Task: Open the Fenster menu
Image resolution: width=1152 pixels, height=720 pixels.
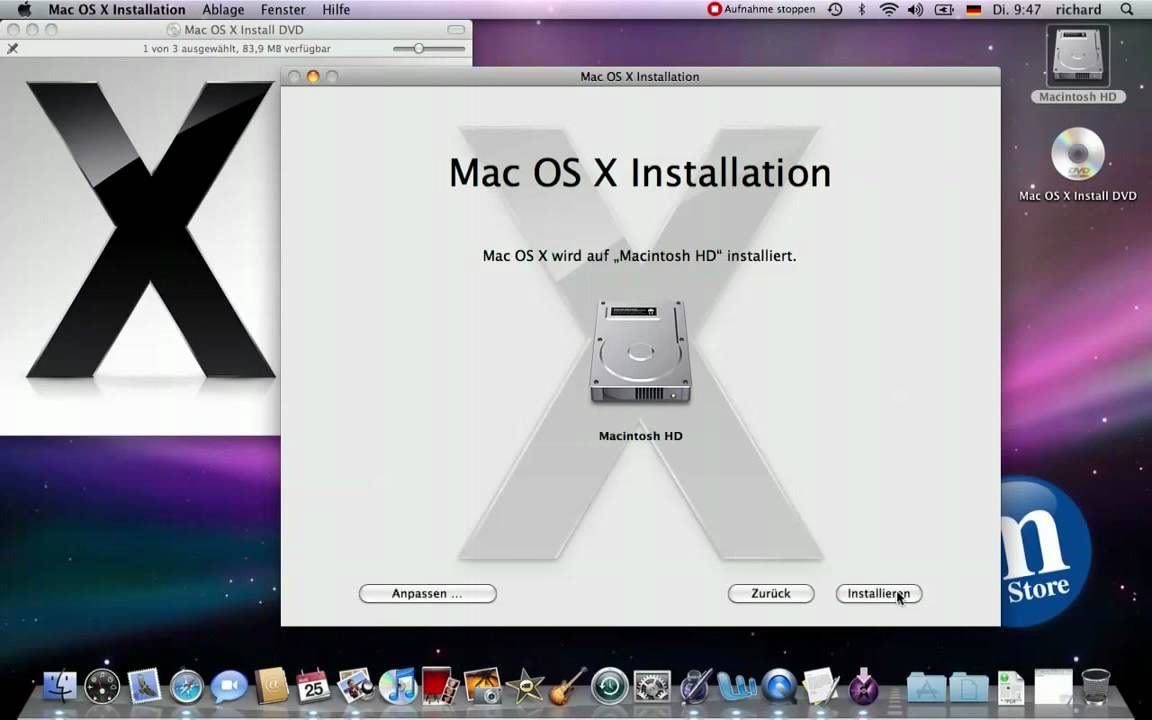Action: 283,10
